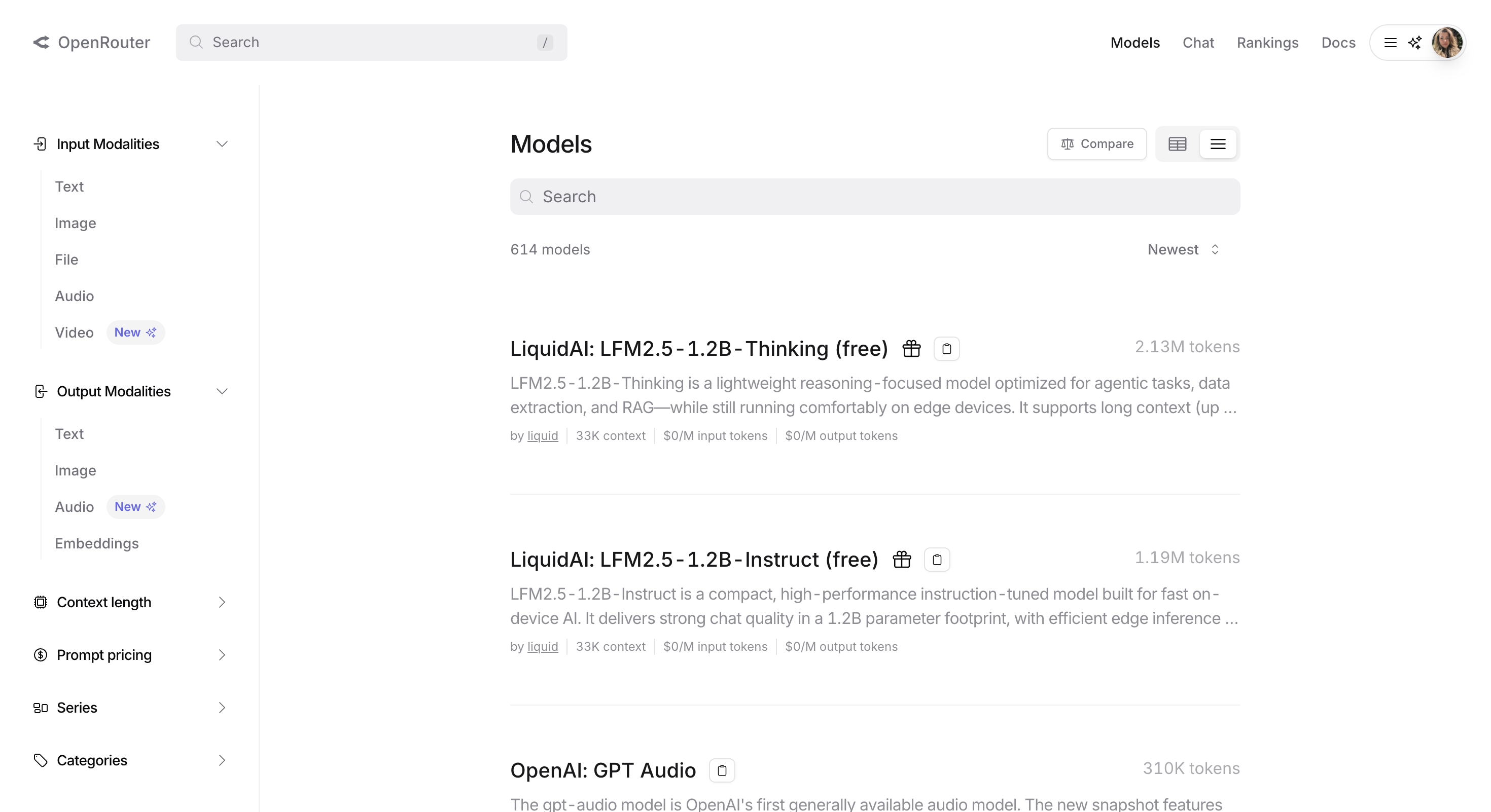Switch to table view of models
The width and height of the screenshot is (1491, 812).
(x=1177, y=143)
